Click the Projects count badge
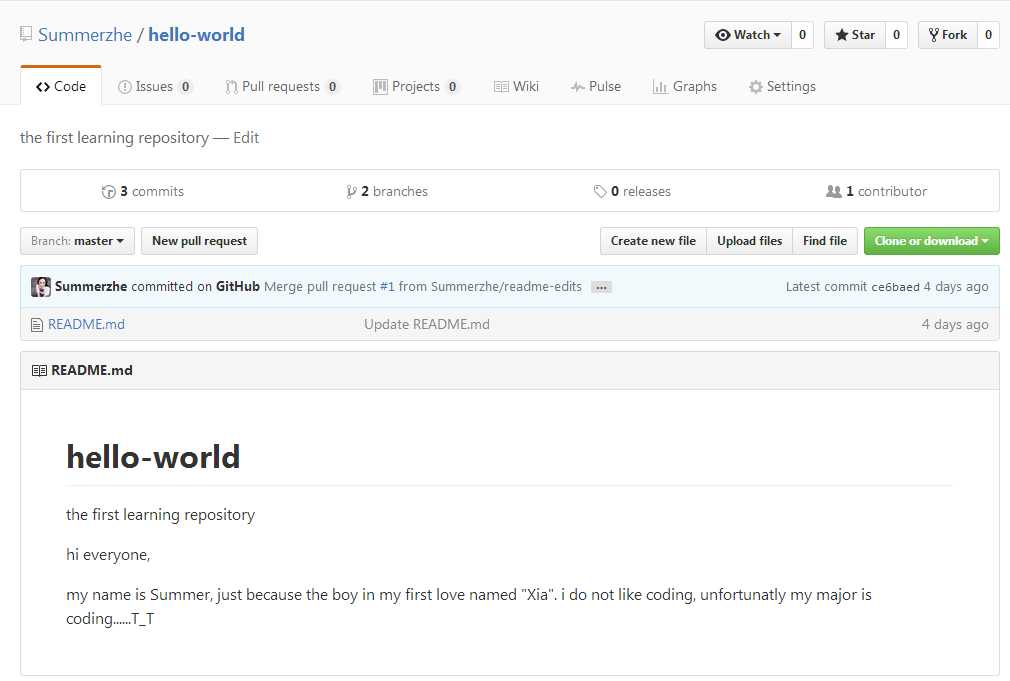The width and height of the screenshot is (1010, 681). (x=453, y=87)
